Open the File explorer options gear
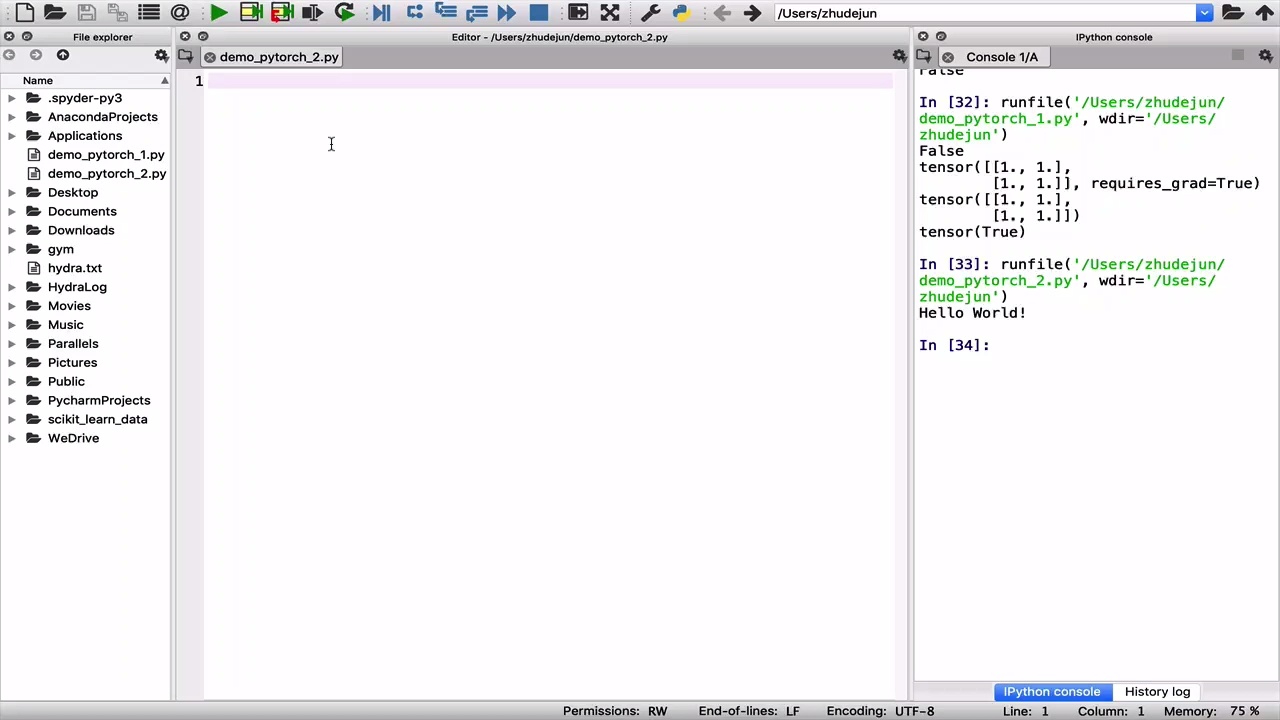1280x720 pixels. pos(161,56)
